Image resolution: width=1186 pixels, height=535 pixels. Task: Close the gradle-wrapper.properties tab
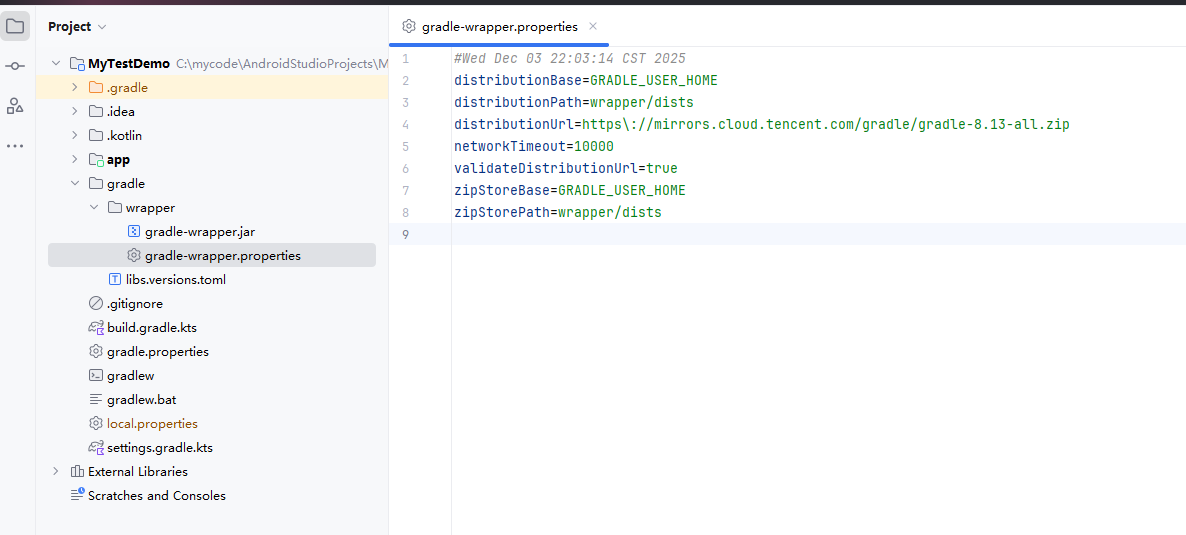tap(593, 26)
